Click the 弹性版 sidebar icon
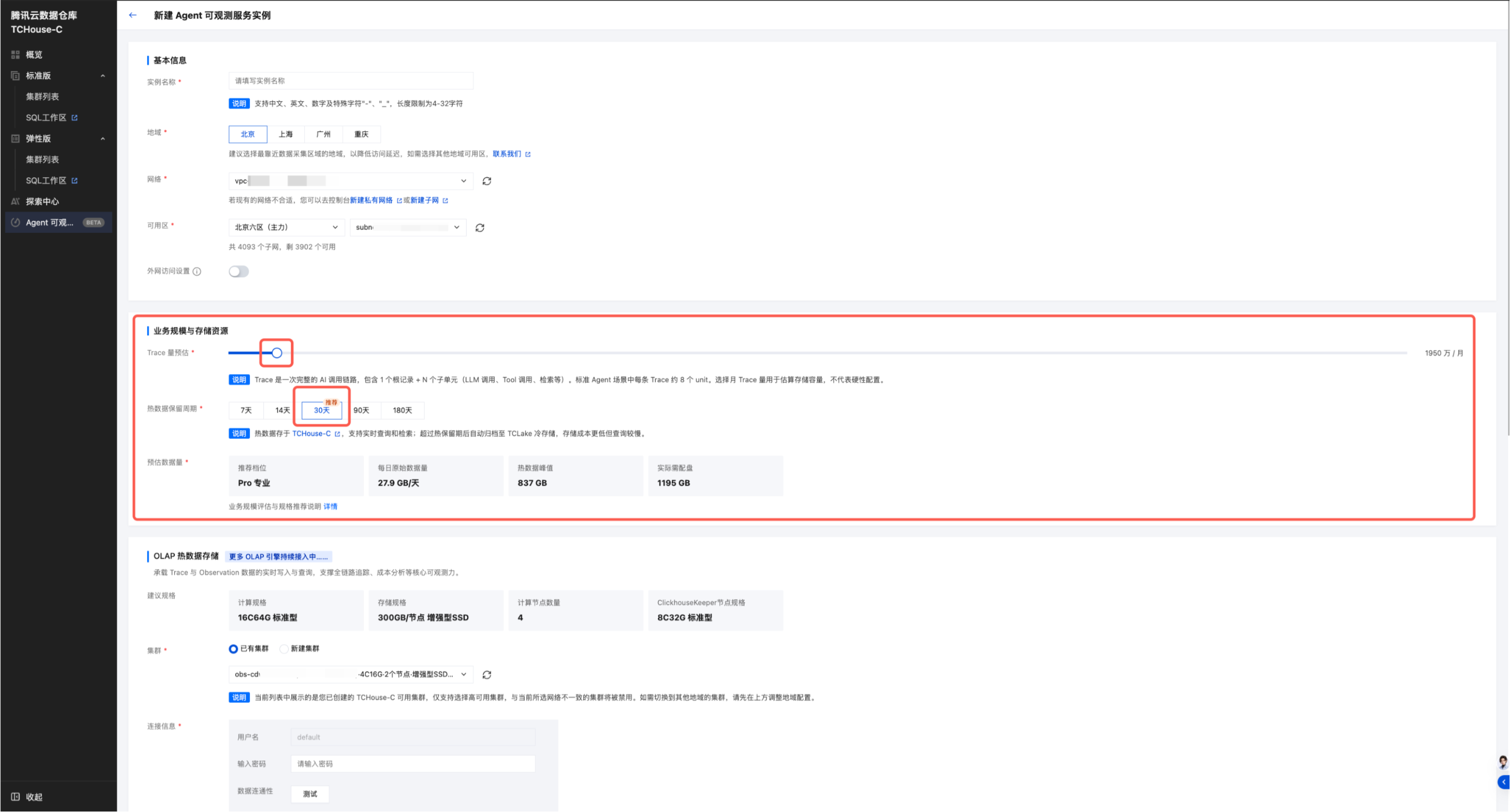Viewport: 1510px width, 812px height. [x=15, y=138]
